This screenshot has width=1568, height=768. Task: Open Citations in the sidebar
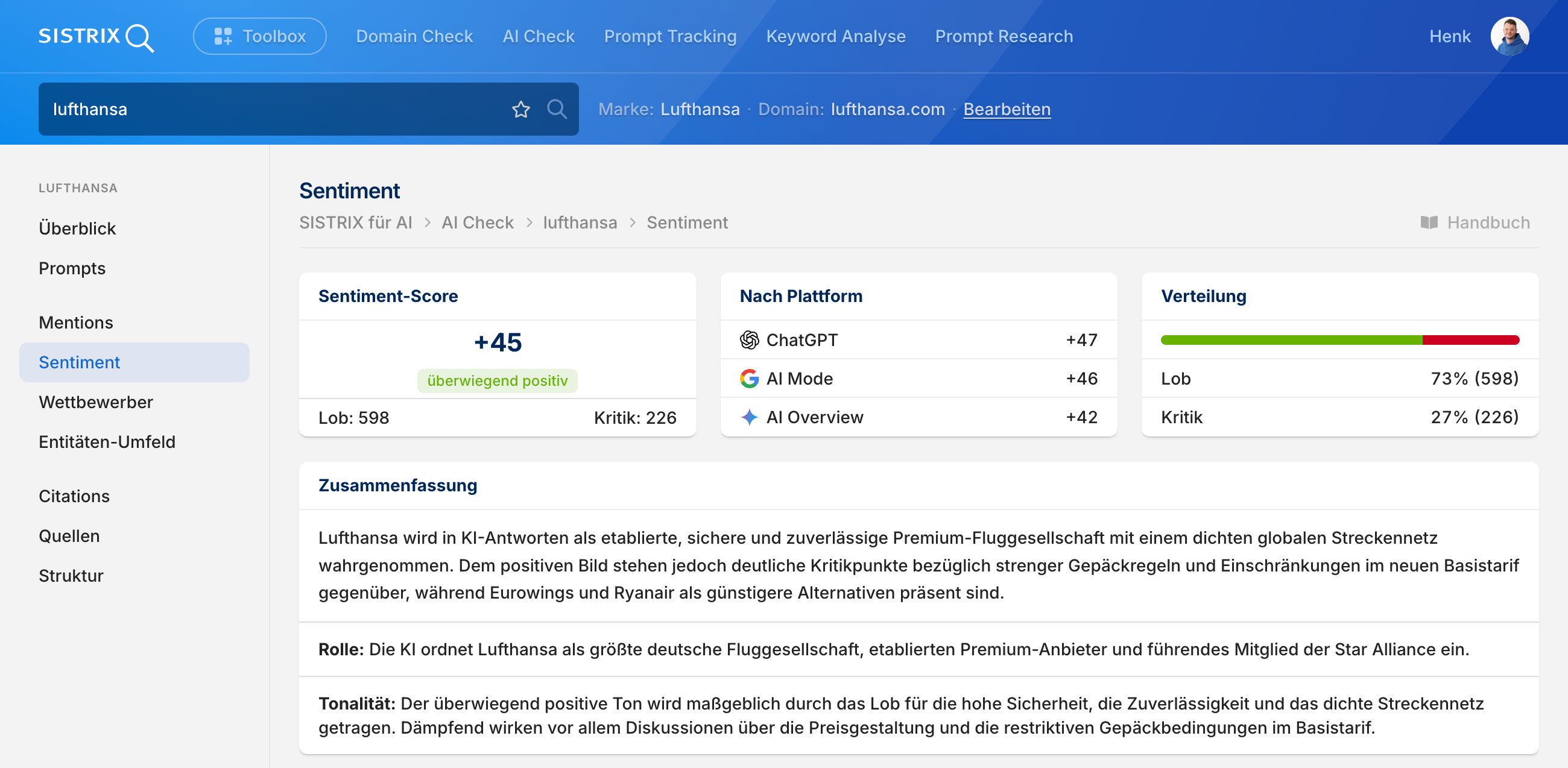tap(74, 496)
